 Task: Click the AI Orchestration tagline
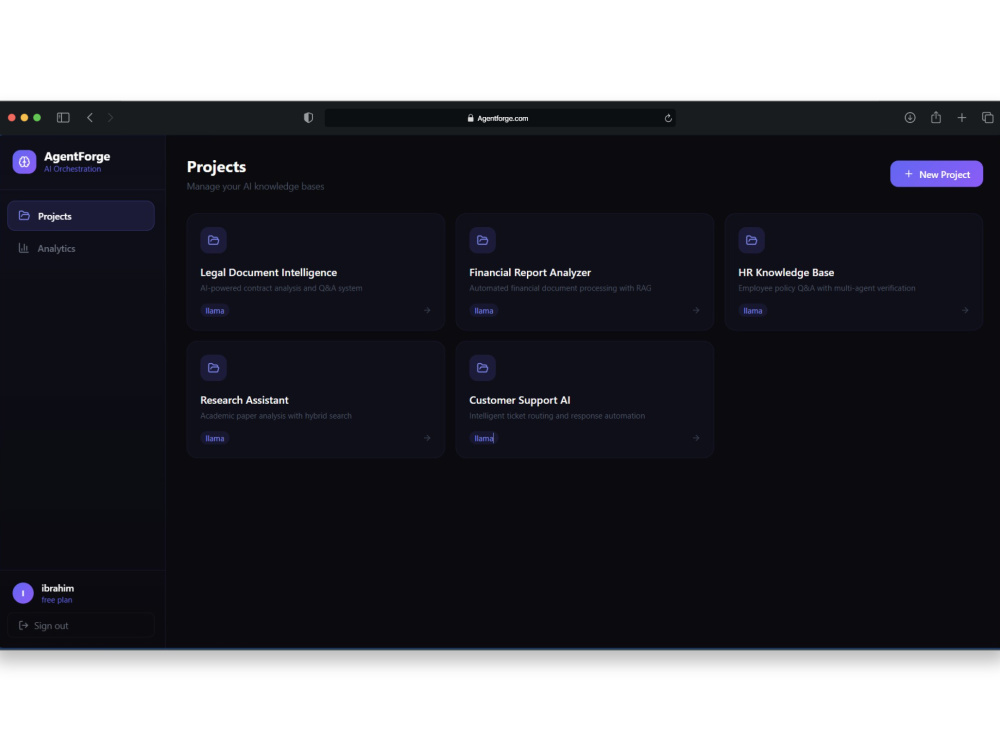[x=72, y=169]
